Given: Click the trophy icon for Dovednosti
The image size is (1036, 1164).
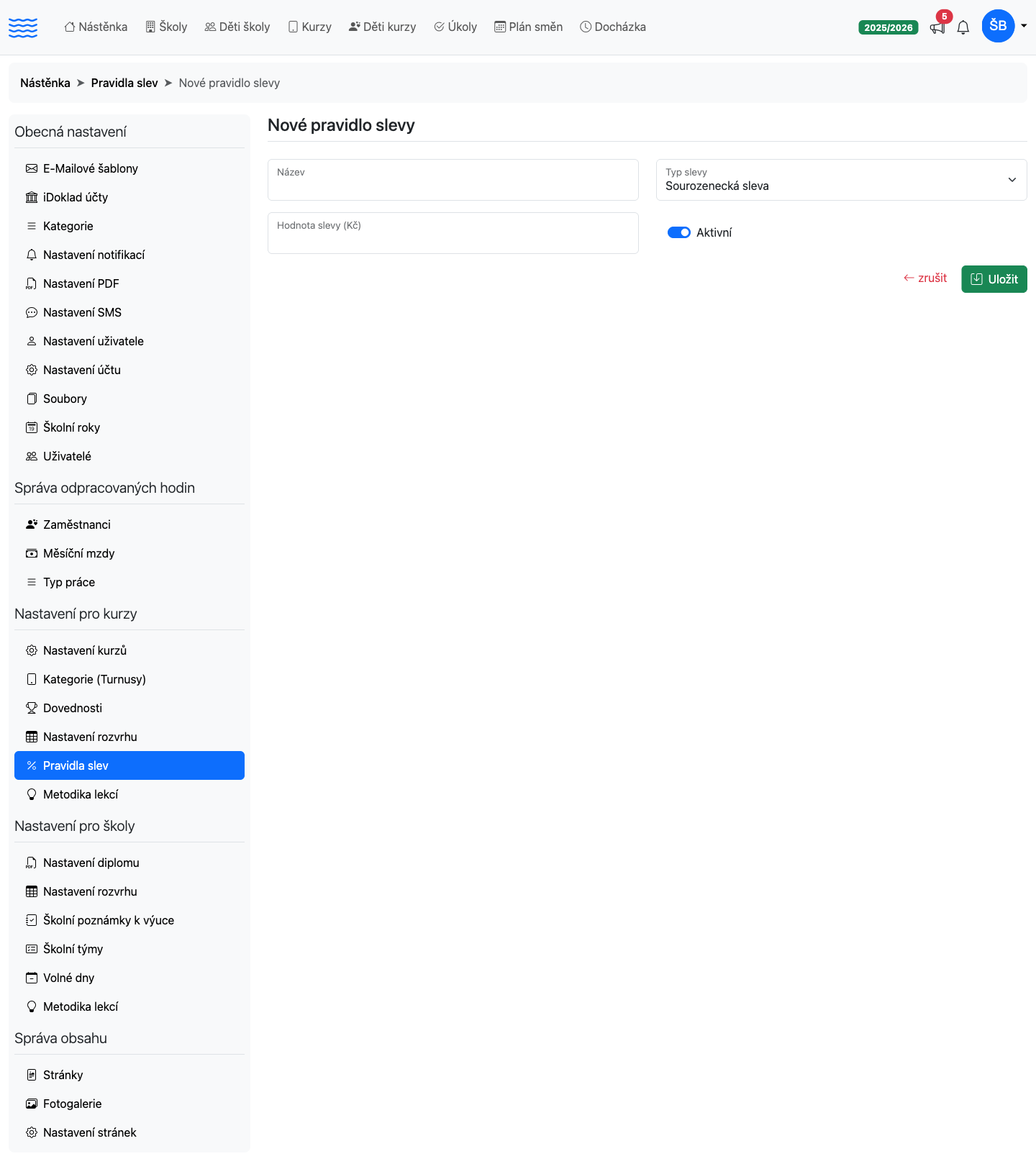Looking at the screenshot, I should coord(32,708).
